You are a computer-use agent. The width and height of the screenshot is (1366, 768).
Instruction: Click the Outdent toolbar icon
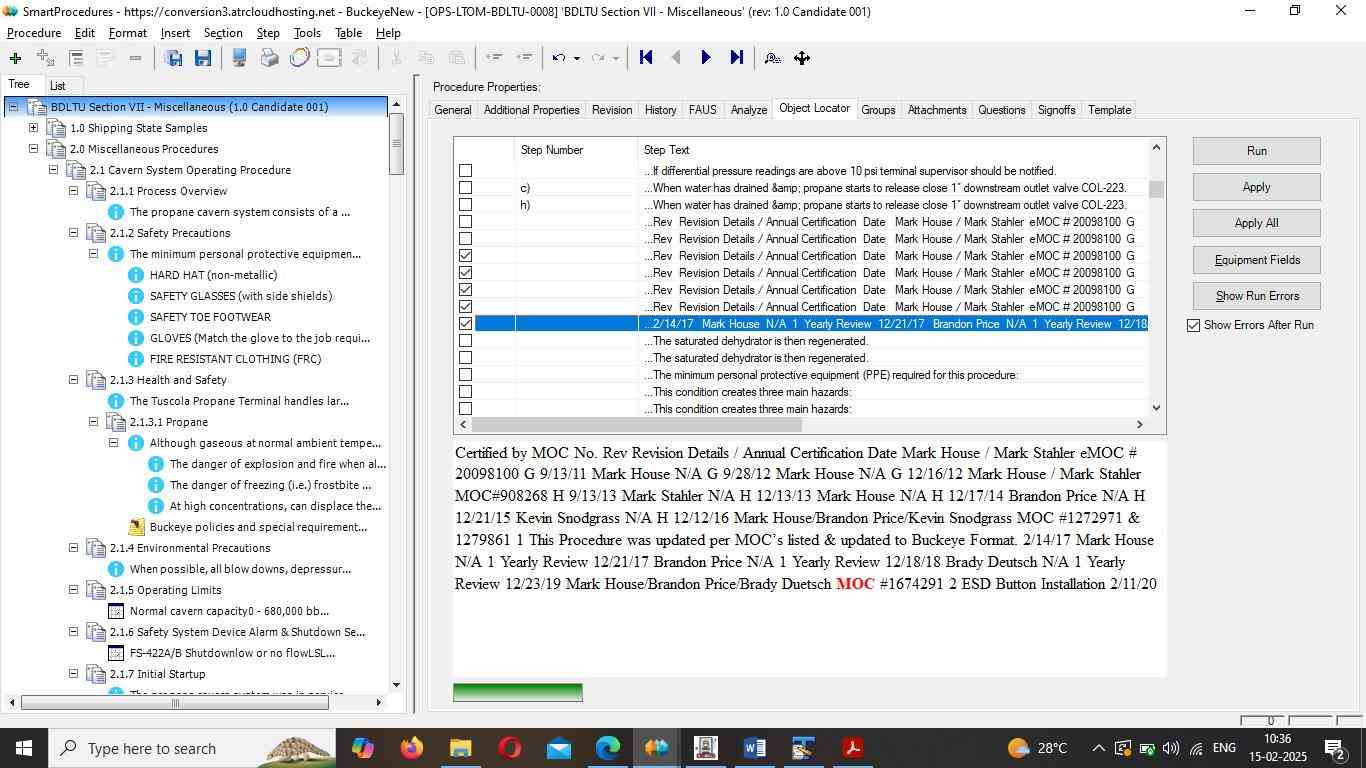pyautogui.click(x=493, y=58)
